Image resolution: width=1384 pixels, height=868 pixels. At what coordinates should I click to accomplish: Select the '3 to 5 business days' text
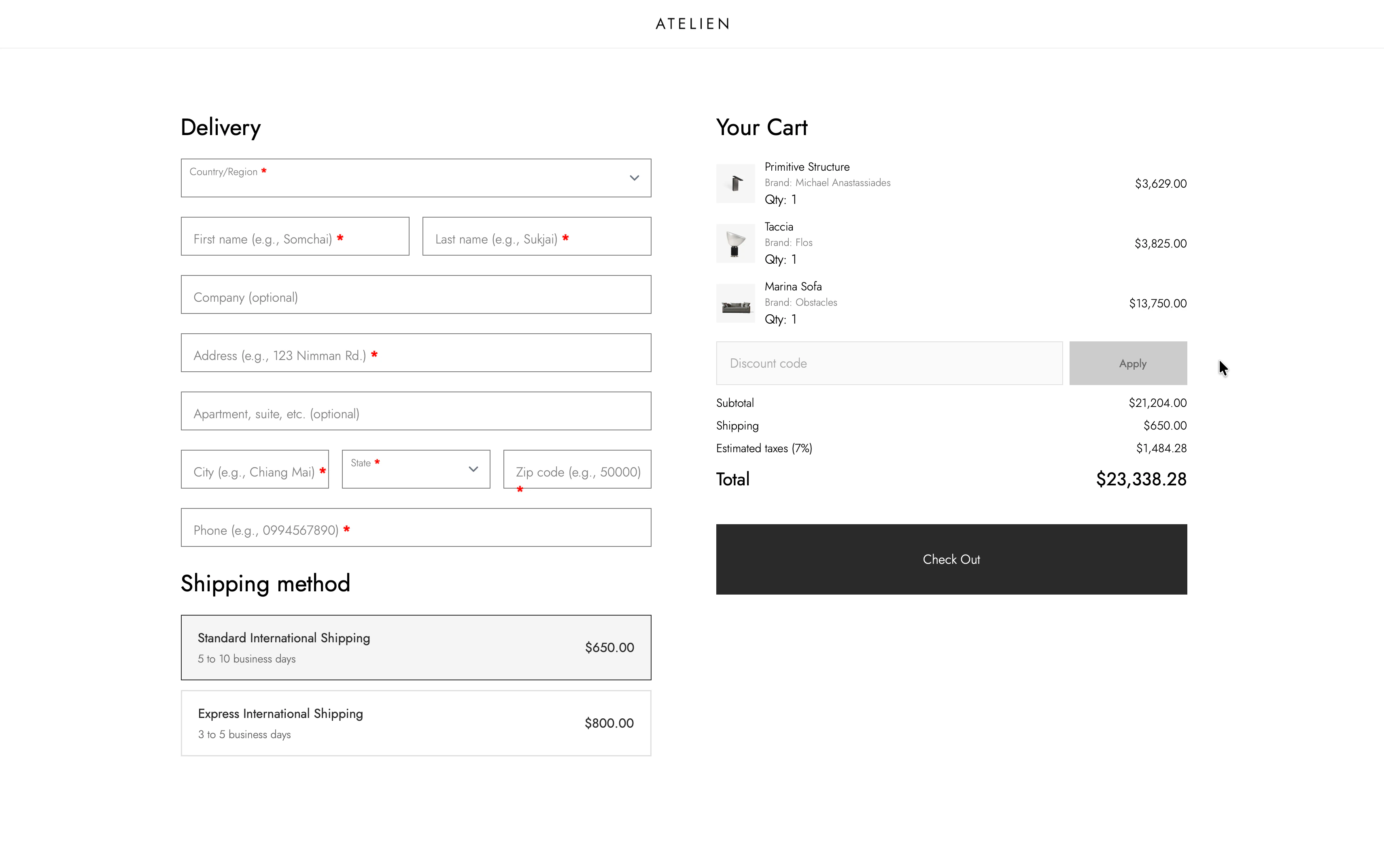click(x=244, y=735)
